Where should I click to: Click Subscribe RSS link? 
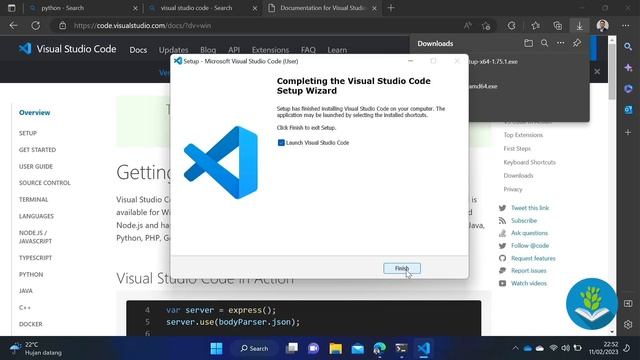pyautogui.click(x=524, y=220)
